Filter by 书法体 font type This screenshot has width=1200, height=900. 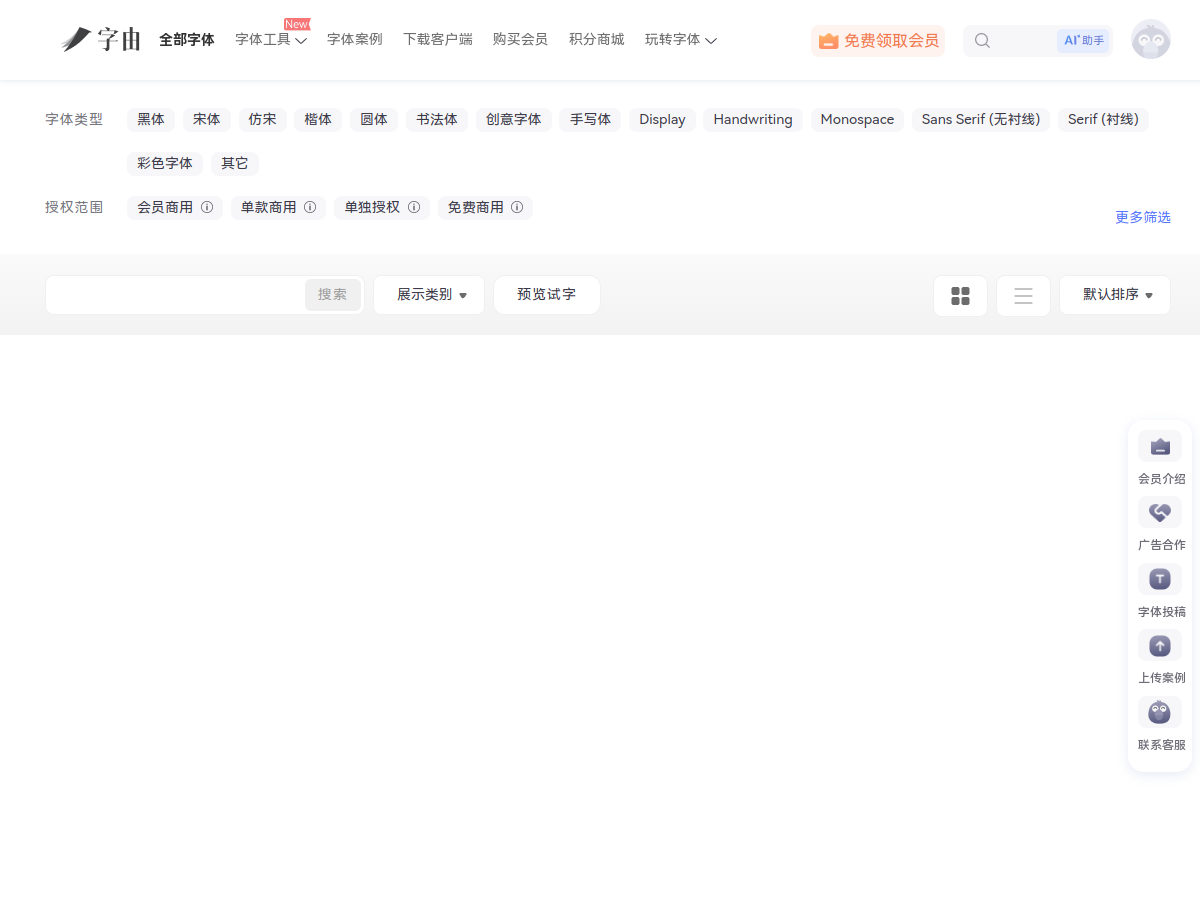(437, 120)
